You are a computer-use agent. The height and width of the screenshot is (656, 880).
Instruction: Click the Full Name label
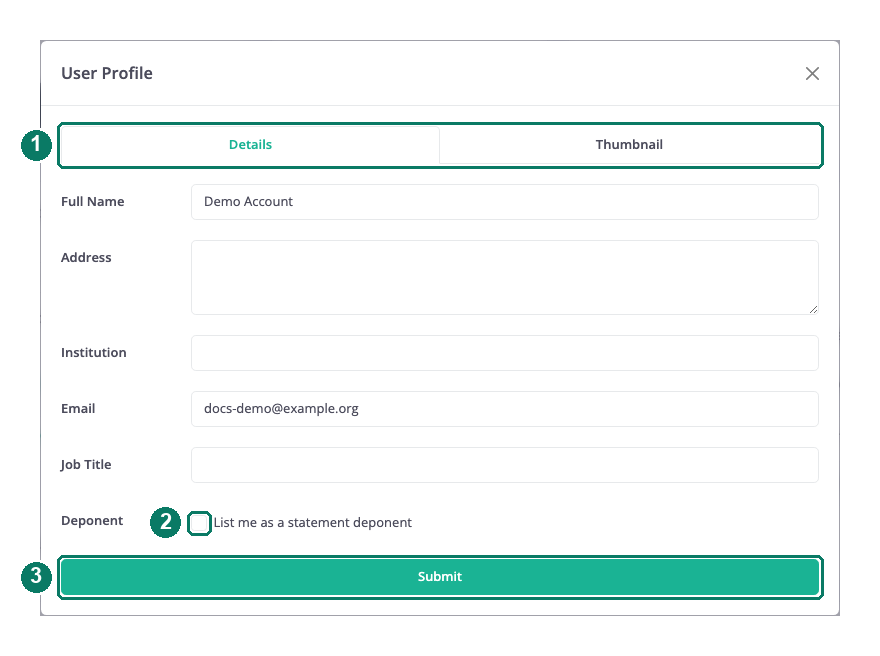93,202
